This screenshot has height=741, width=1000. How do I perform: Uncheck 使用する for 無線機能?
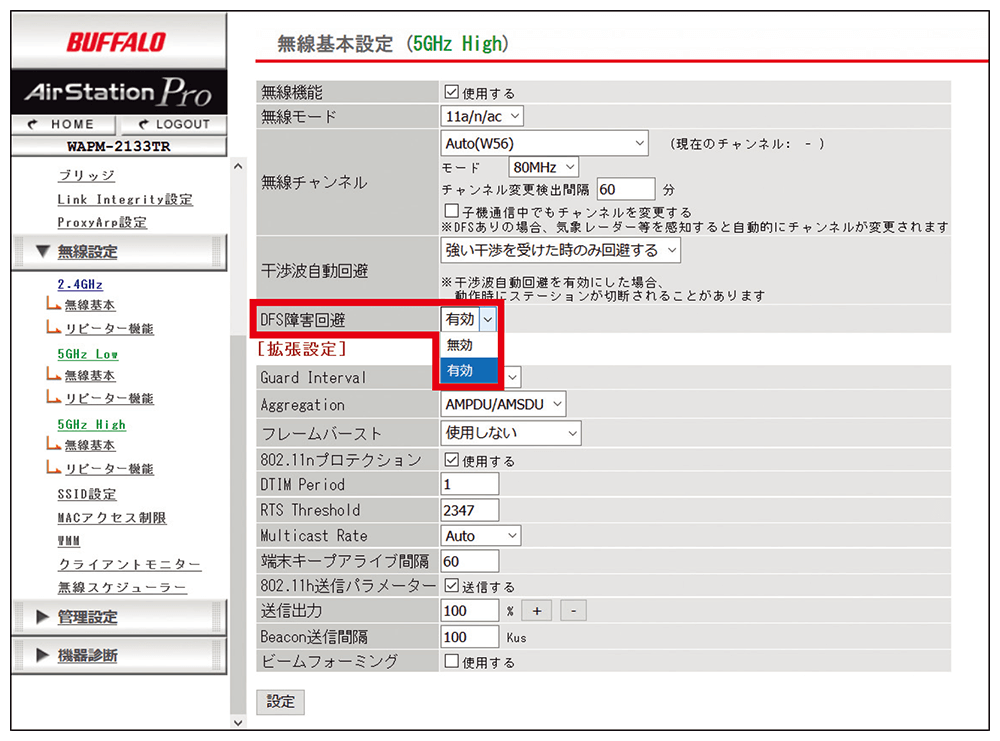point(451,91)
